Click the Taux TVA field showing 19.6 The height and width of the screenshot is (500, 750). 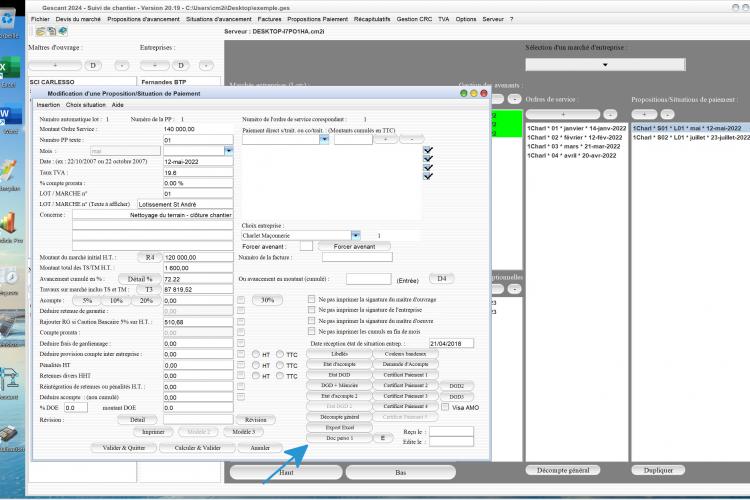point(198,172)
